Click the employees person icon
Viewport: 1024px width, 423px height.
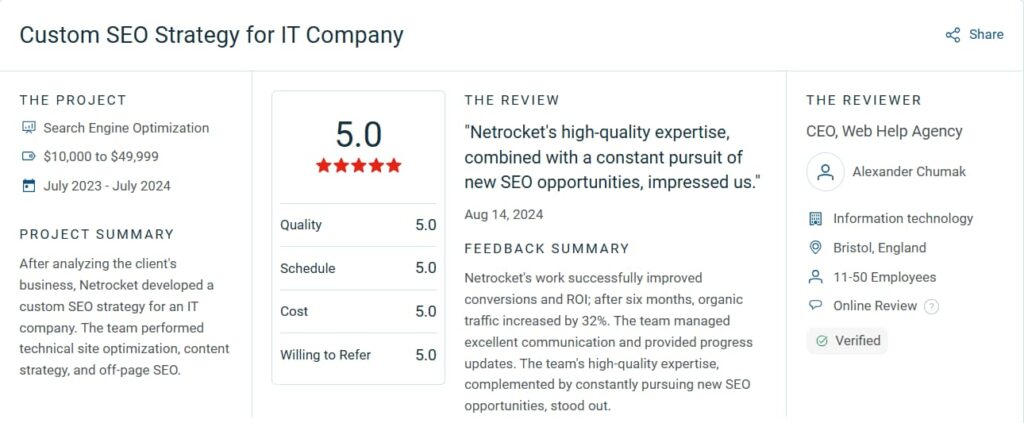pyautogui.click(x=815, y=277)
